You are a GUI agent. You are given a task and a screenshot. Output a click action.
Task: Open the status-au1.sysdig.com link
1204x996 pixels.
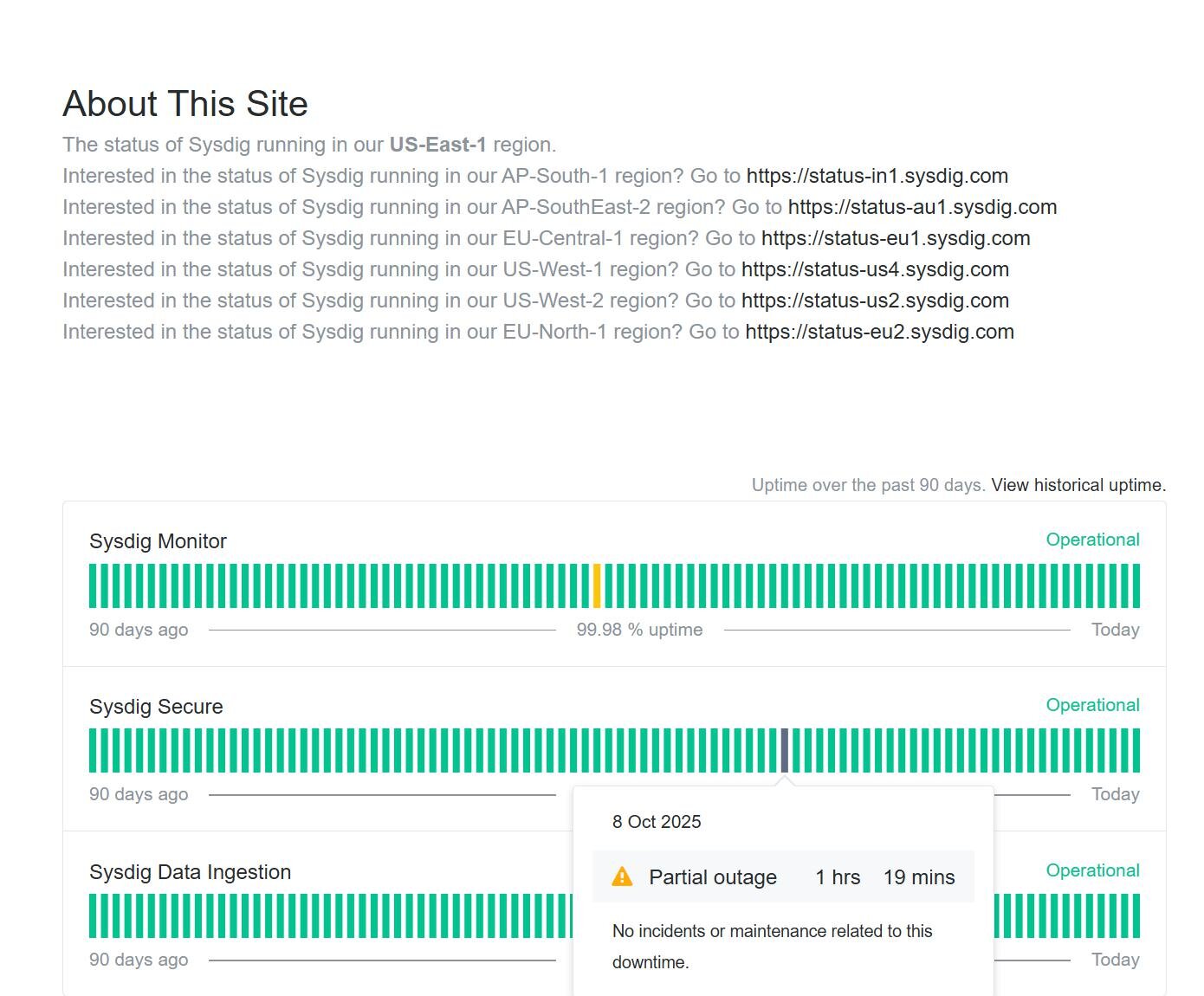[922, 207]
